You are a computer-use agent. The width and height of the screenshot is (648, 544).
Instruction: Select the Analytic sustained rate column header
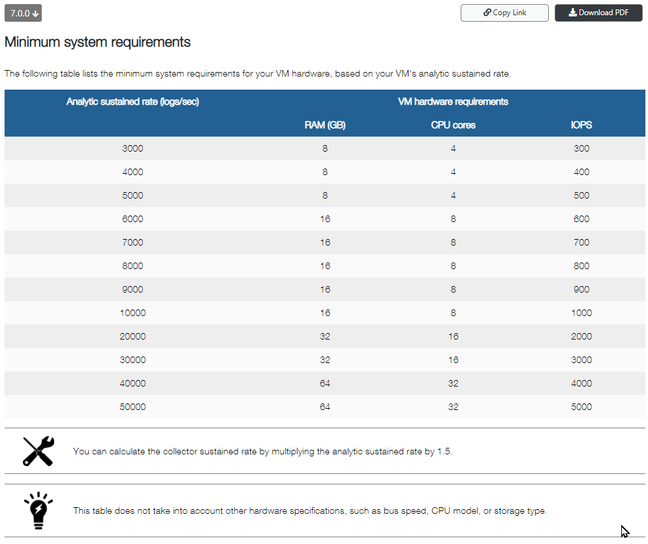tap(133, 101)
